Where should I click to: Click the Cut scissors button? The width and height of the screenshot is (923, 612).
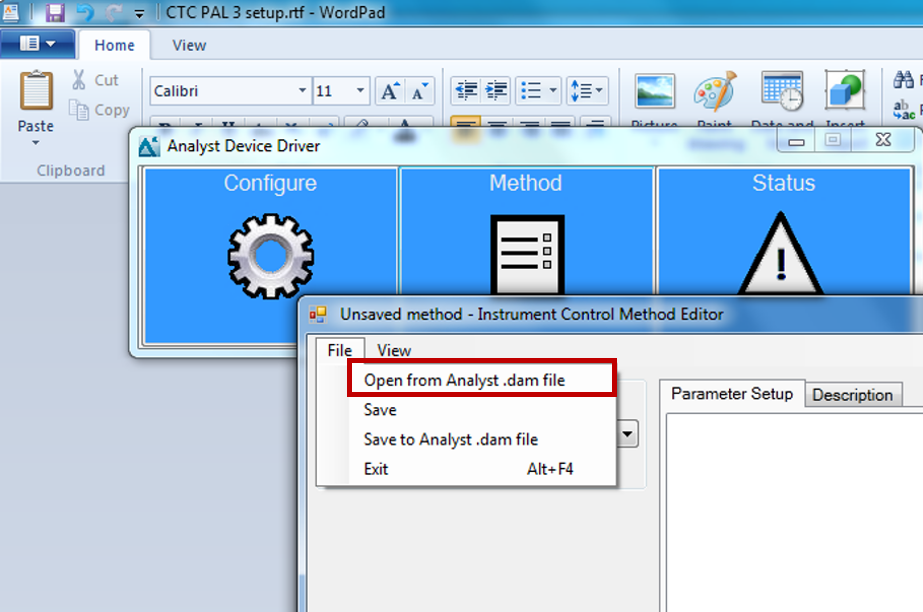click(95, 80)
